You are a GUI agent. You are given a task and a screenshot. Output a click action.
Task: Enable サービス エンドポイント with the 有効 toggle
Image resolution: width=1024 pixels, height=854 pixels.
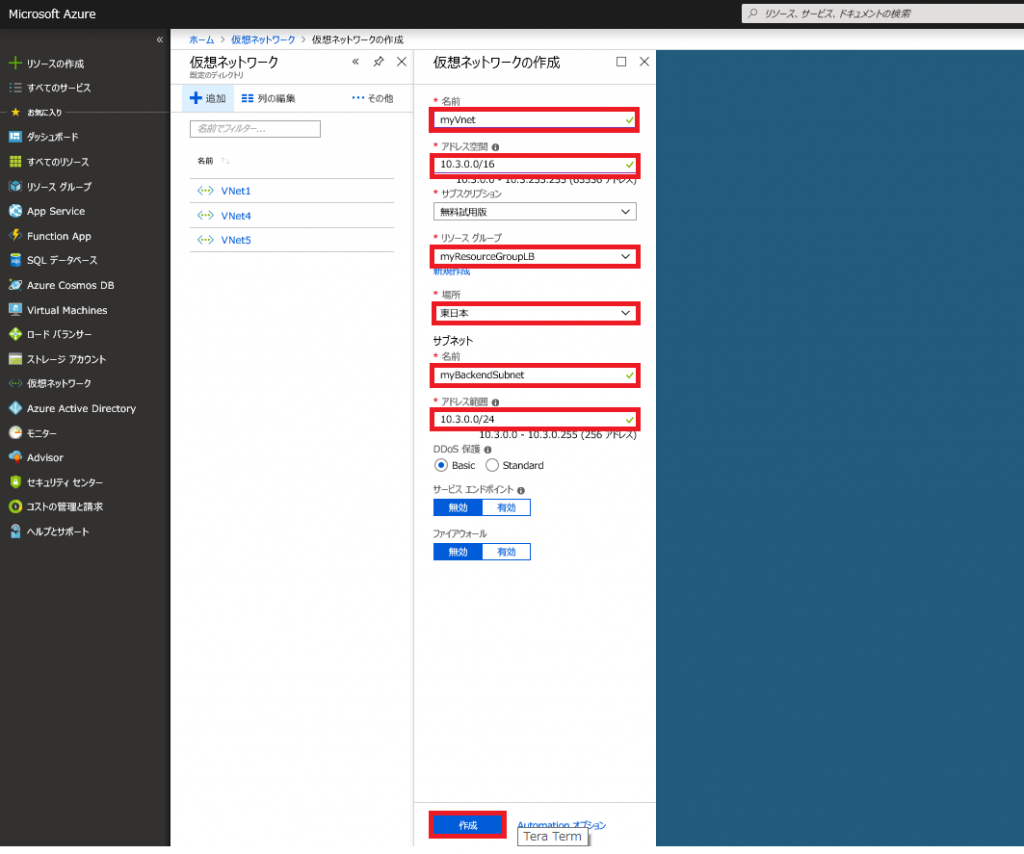click(506, 507)
